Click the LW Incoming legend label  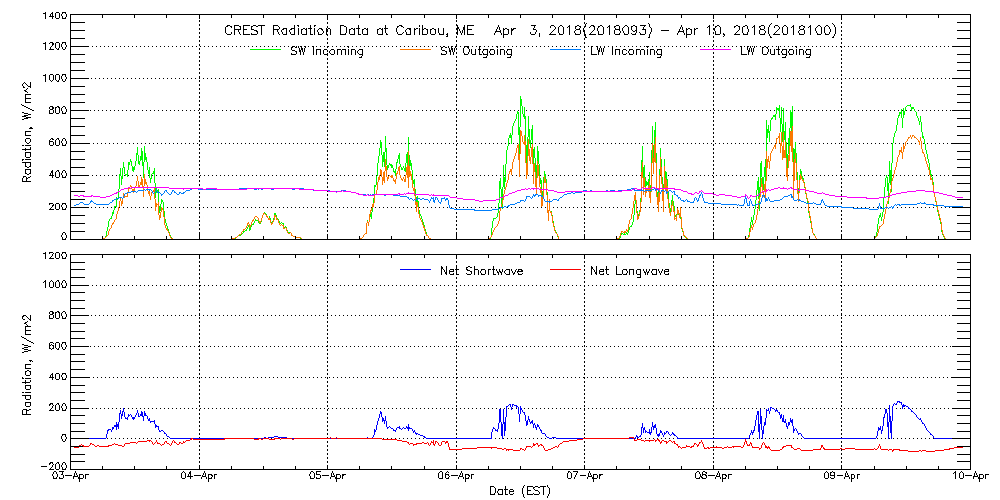(x=625, y=51)
